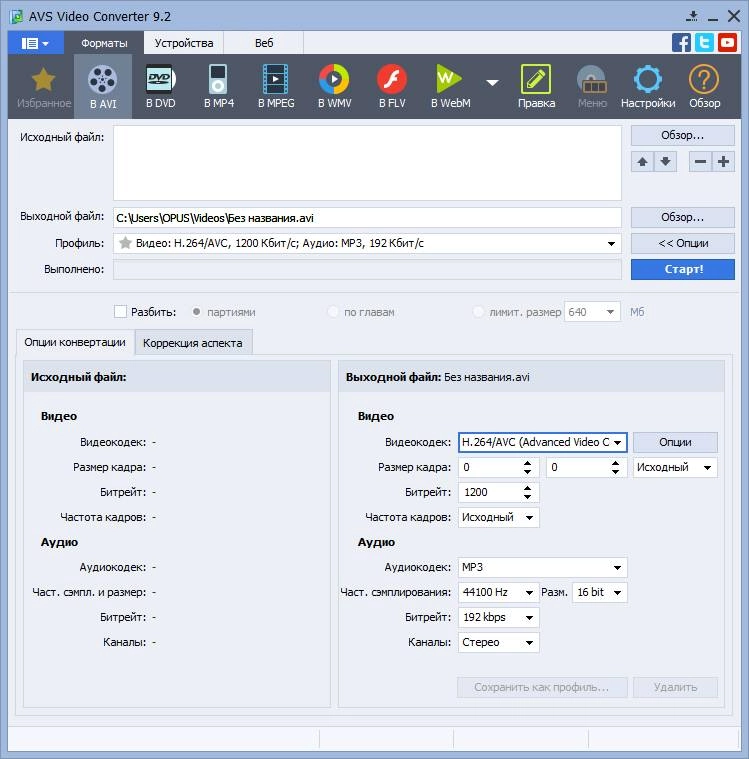Select the В MP4 format icon
The image size is (749, 759).
click(x=218, y=86)
